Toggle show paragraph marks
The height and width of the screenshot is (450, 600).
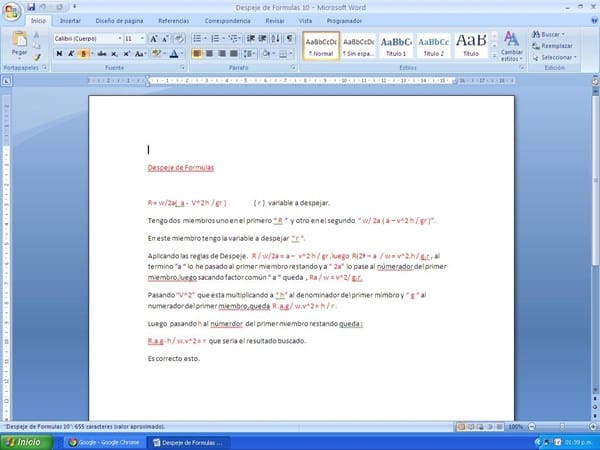(290, 38)
